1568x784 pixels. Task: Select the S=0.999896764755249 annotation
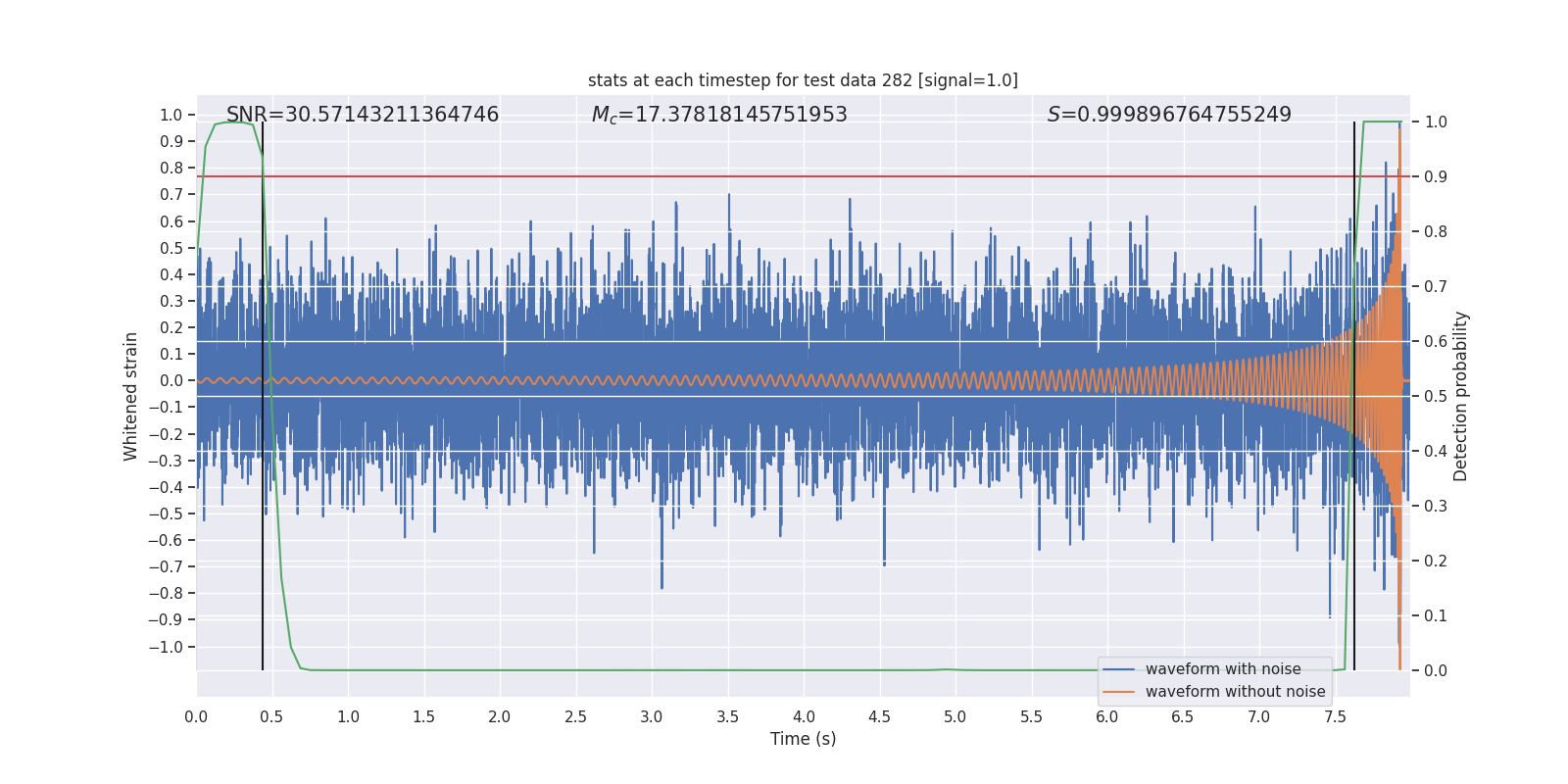(1169, 115)
